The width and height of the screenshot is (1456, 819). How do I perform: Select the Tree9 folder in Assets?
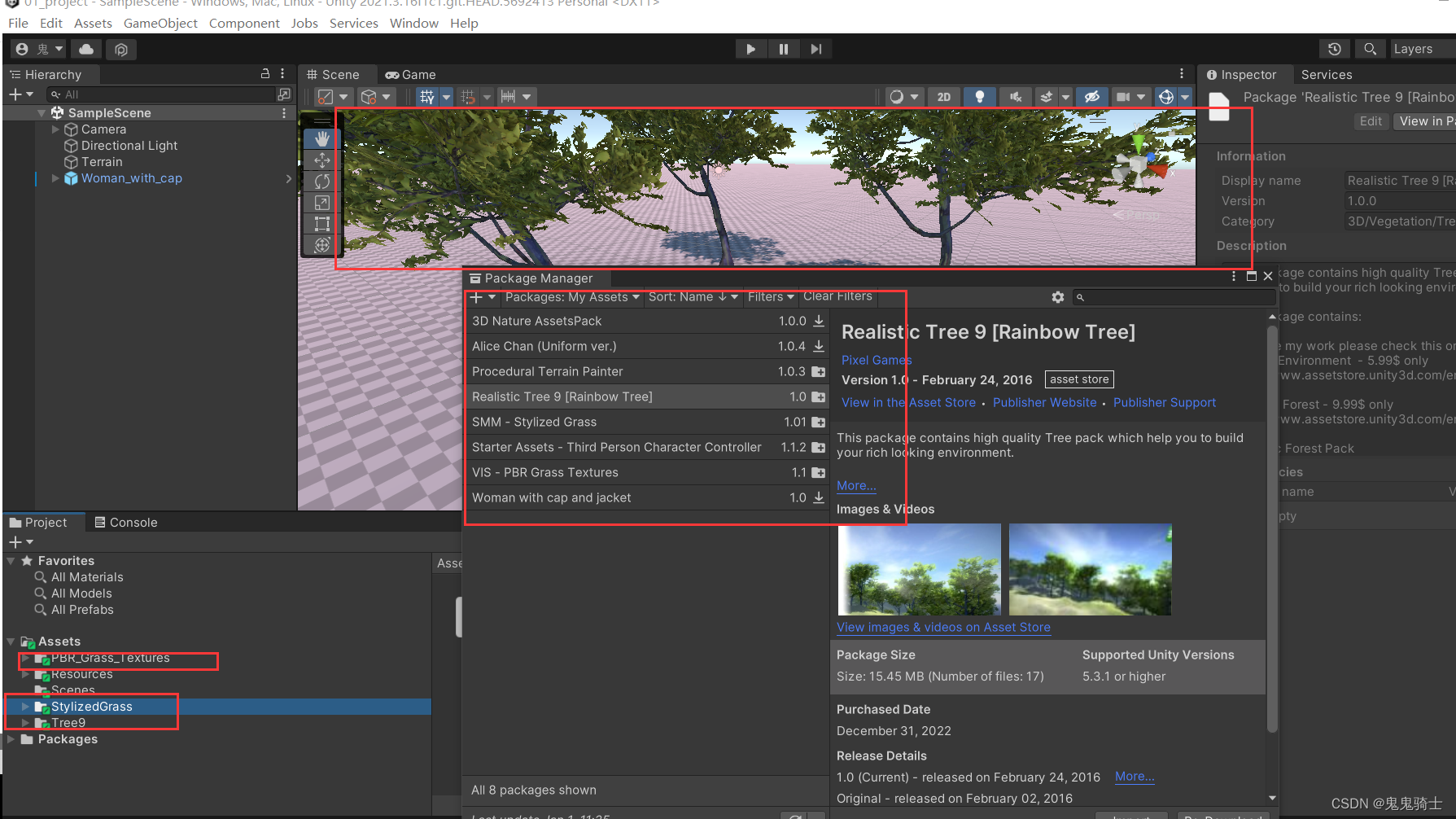(x=68, y=723)
